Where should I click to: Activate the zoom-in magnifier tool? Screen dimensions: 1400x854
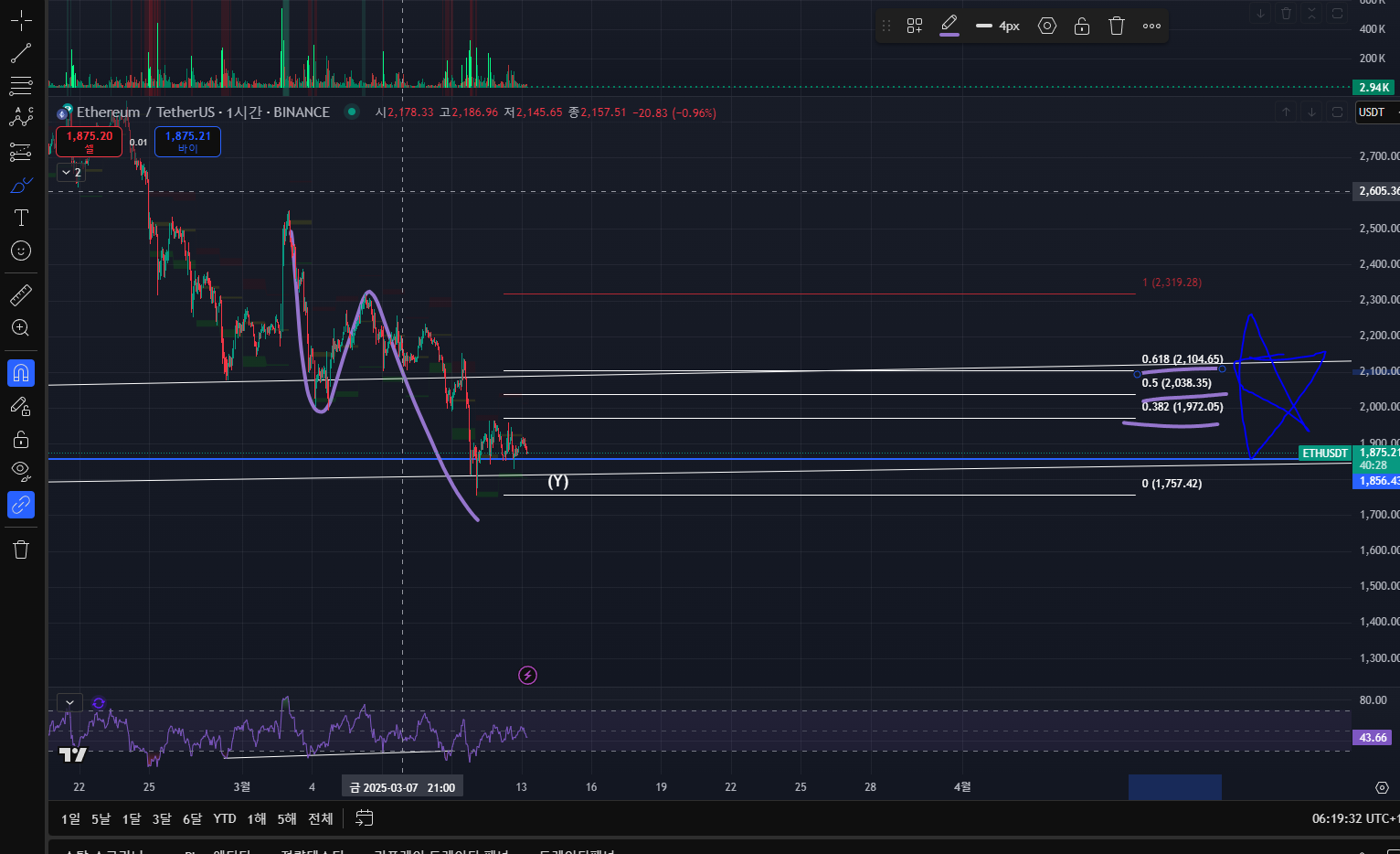(x=21, y=327)
